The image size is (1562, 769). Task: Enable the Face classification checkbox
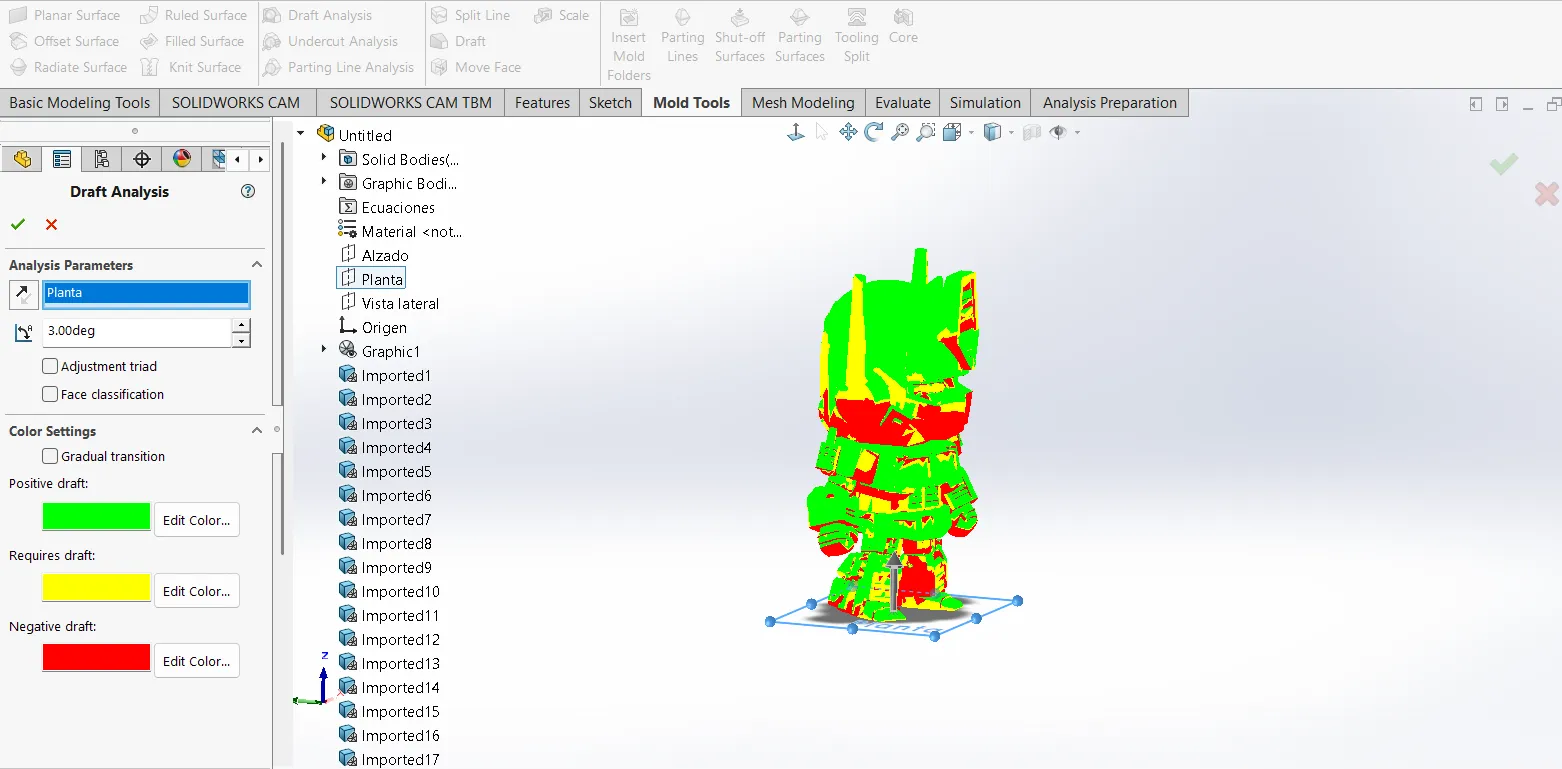coord(50,394)
